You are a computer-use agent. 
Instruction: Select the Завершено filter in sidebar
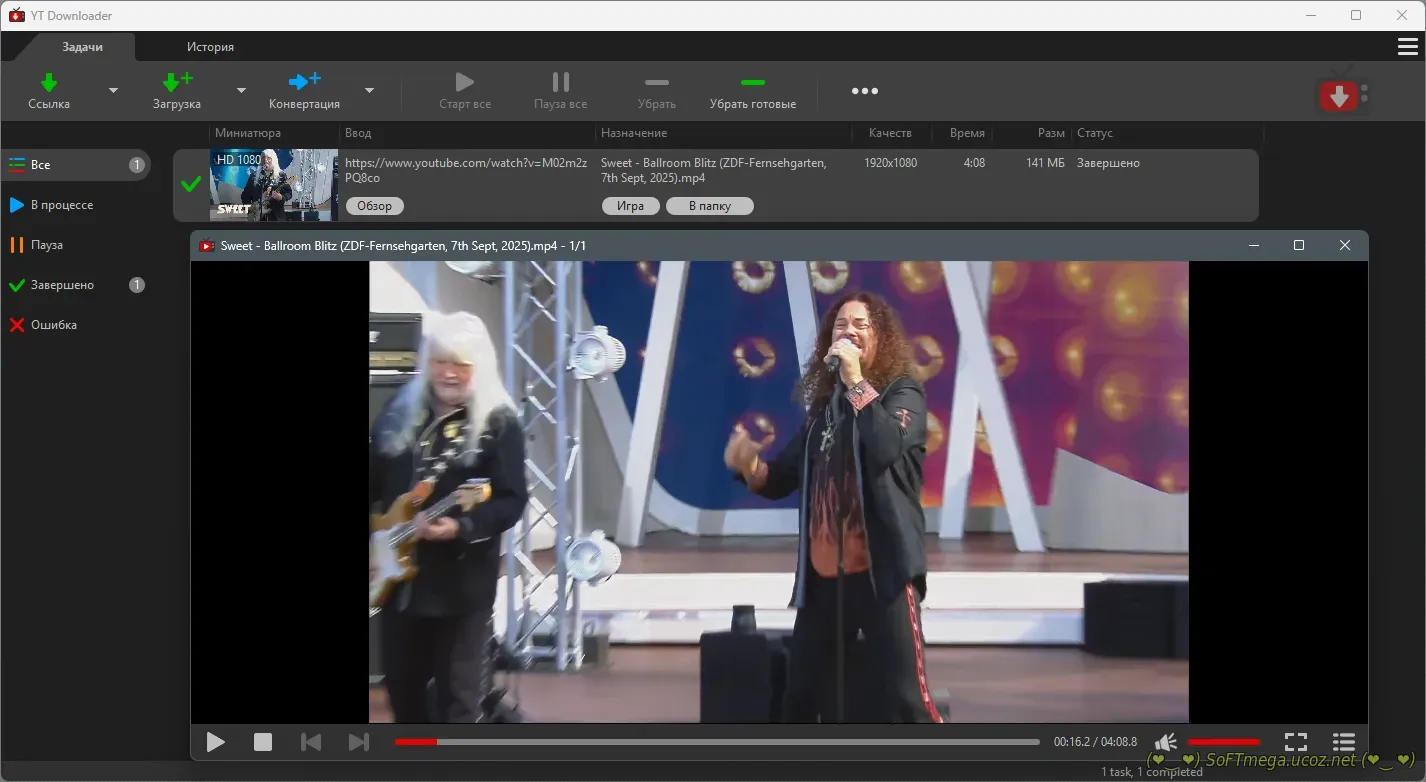click(x=62, y=285)
